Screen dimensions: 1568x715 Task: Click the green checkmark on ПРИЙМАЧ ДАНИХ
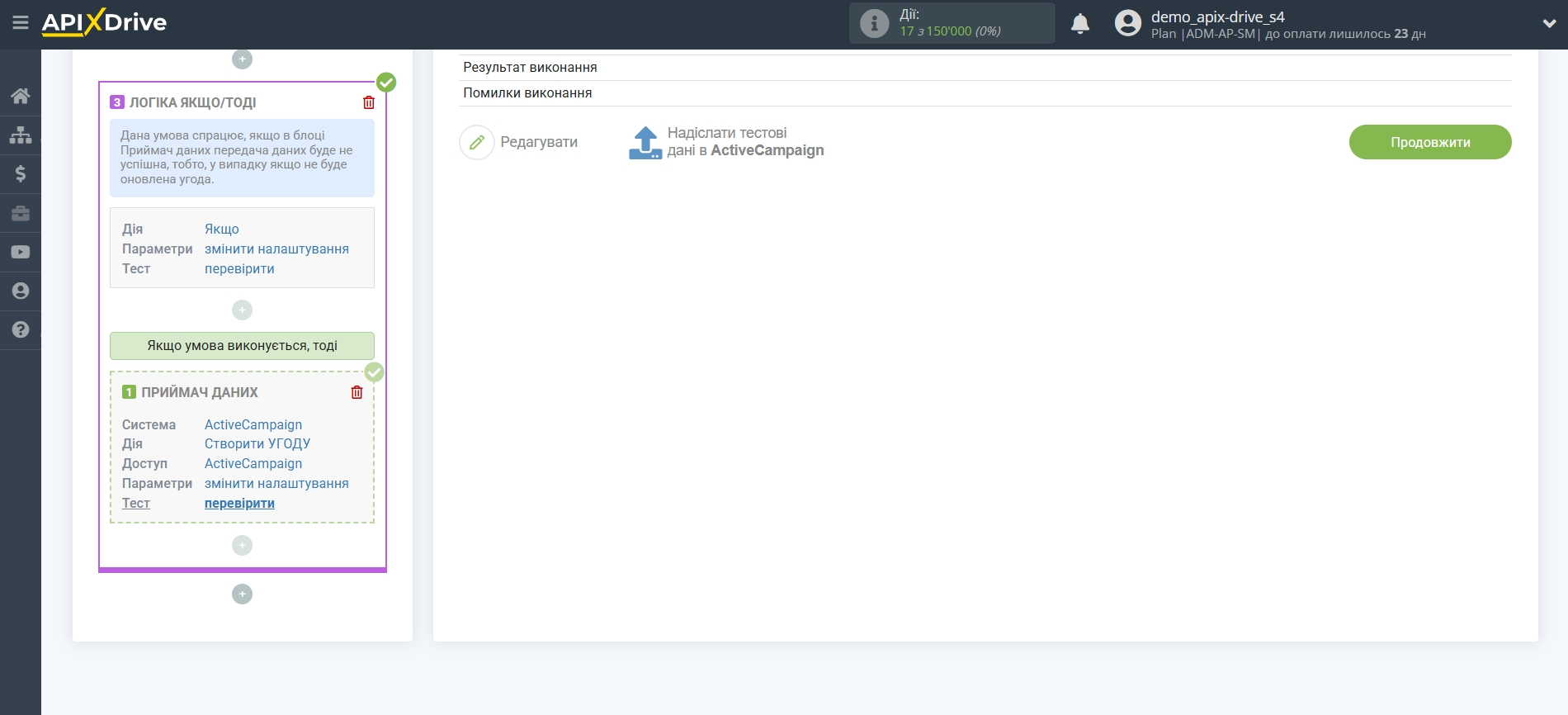[x=375, y=372]
